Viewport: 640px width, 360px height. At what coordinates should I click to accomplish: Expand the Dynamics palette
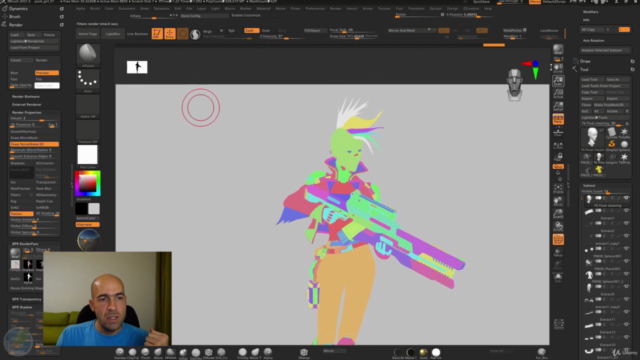[x=18, y=9]
